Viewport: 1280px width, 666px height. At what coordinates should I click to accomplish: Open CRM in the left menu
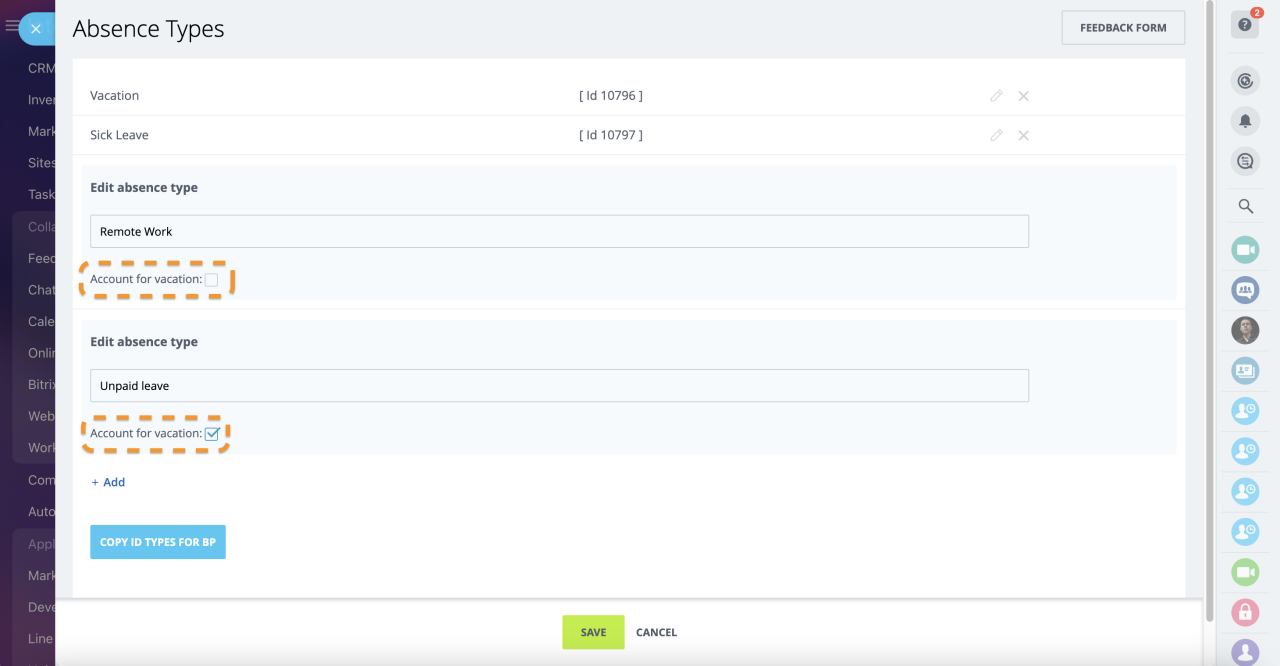tap(41, 68)
